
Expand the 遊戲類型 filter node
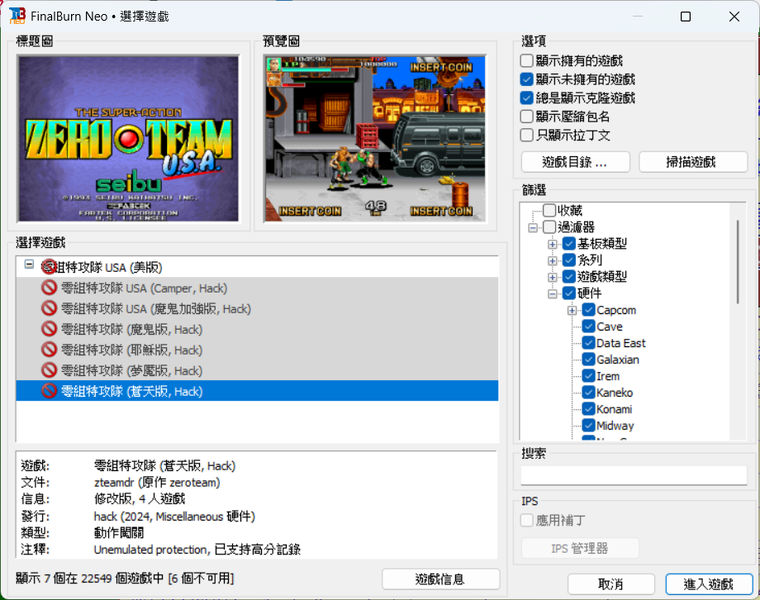point(552,277)
